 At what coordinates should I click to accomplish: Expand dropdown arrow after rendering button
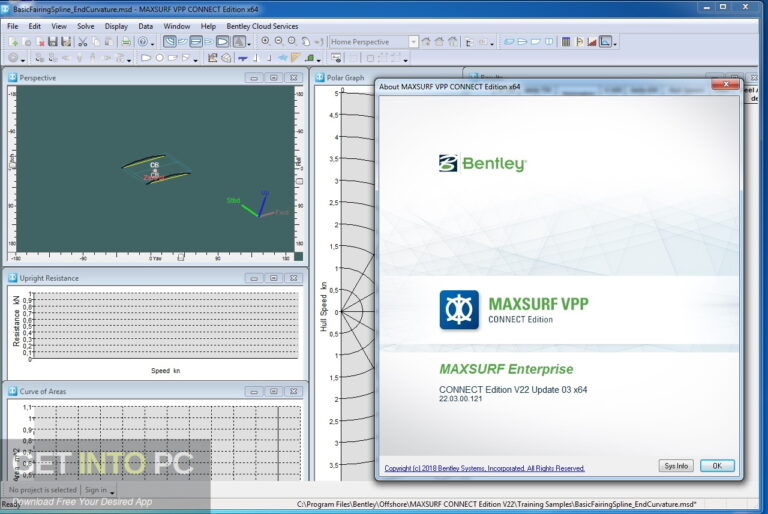pyautogui.click(x=249, y=44)
